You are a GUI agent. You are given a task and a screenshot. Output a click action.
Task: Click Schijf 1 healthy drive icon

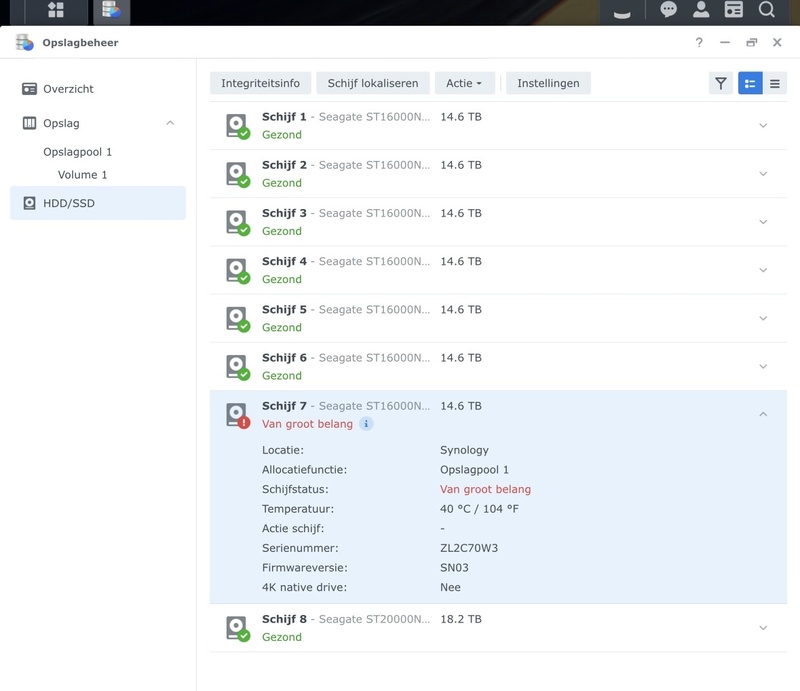tap(238, 126)
